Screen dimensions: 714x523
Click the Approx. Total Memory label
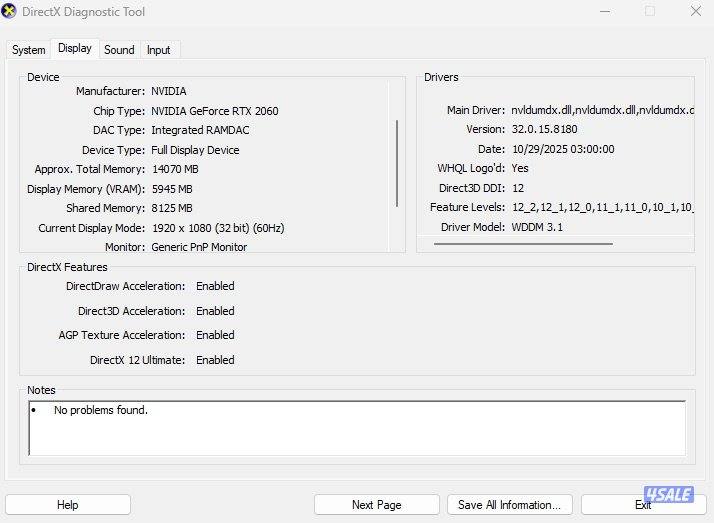click(x=90, y=169)
